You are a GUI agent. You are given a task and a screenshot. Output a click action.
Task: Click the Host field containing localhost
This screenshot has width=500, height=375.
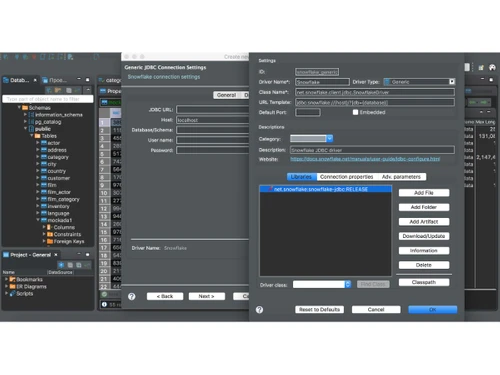213,120
